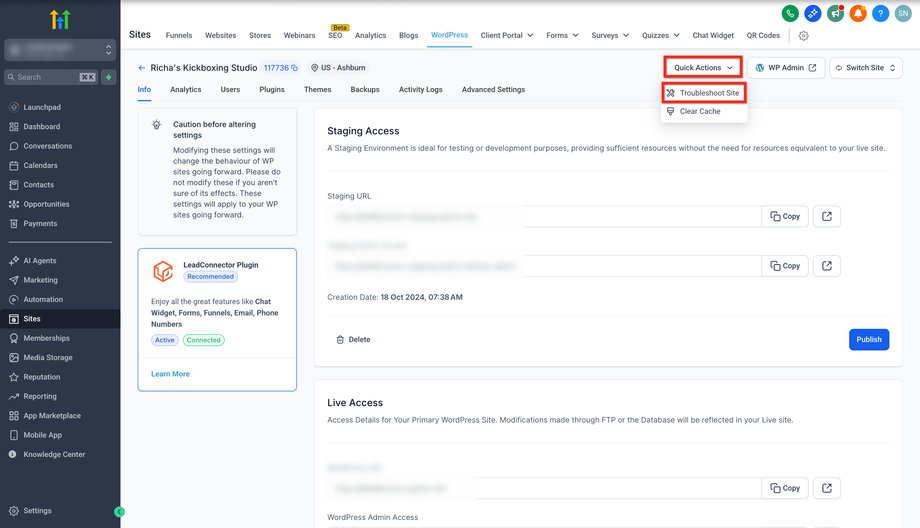920x528 pixels.
Task: Open the Funnels top tab
Action: tap(179, 35)
